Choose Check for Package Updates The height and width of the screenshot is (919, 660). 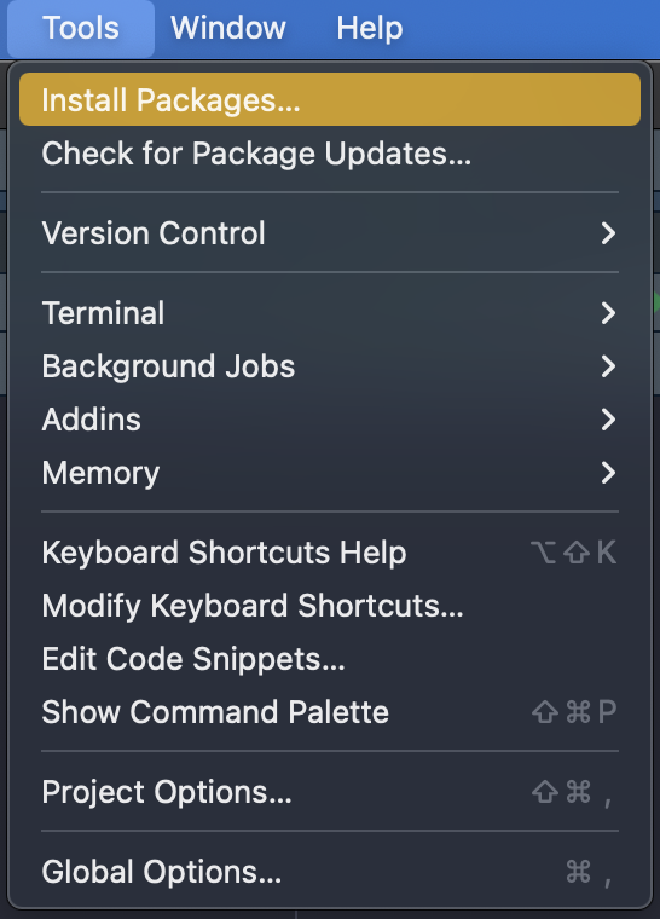click(x=256, y=153)
